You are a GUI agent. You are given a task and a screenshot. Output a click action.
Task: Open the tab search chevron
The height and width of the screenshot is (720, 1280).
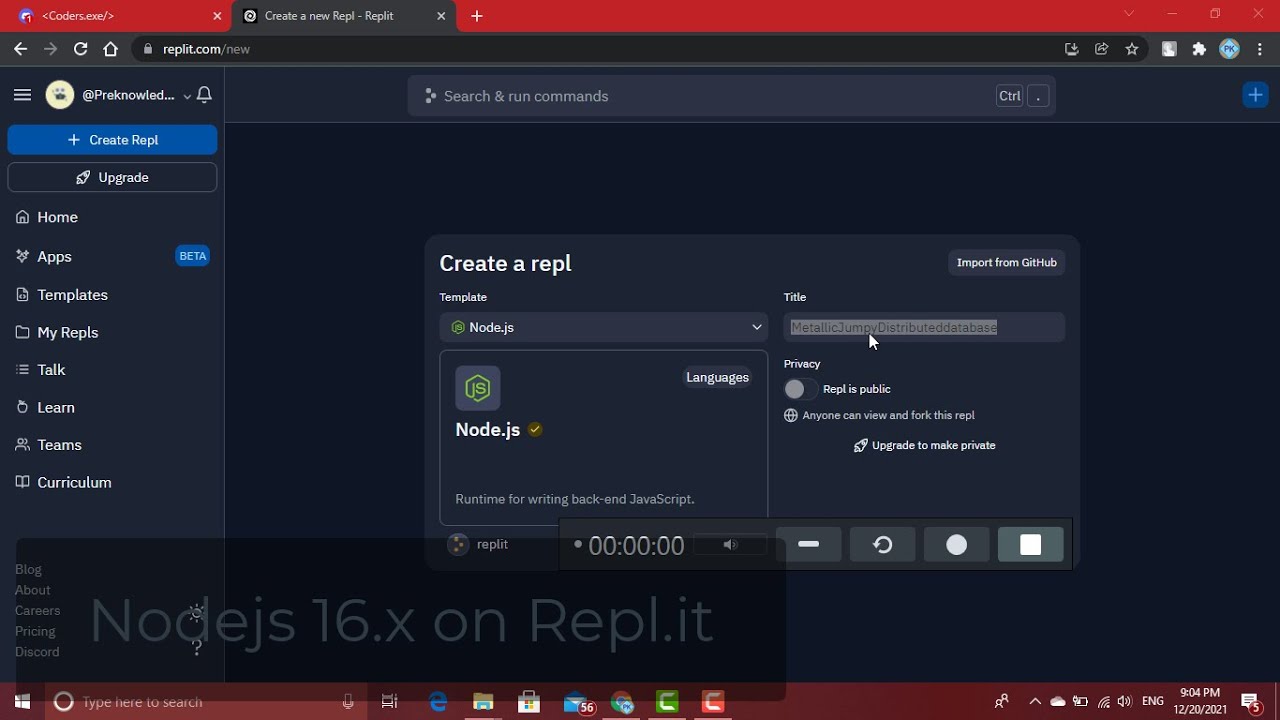click(x=1129, y=14)
